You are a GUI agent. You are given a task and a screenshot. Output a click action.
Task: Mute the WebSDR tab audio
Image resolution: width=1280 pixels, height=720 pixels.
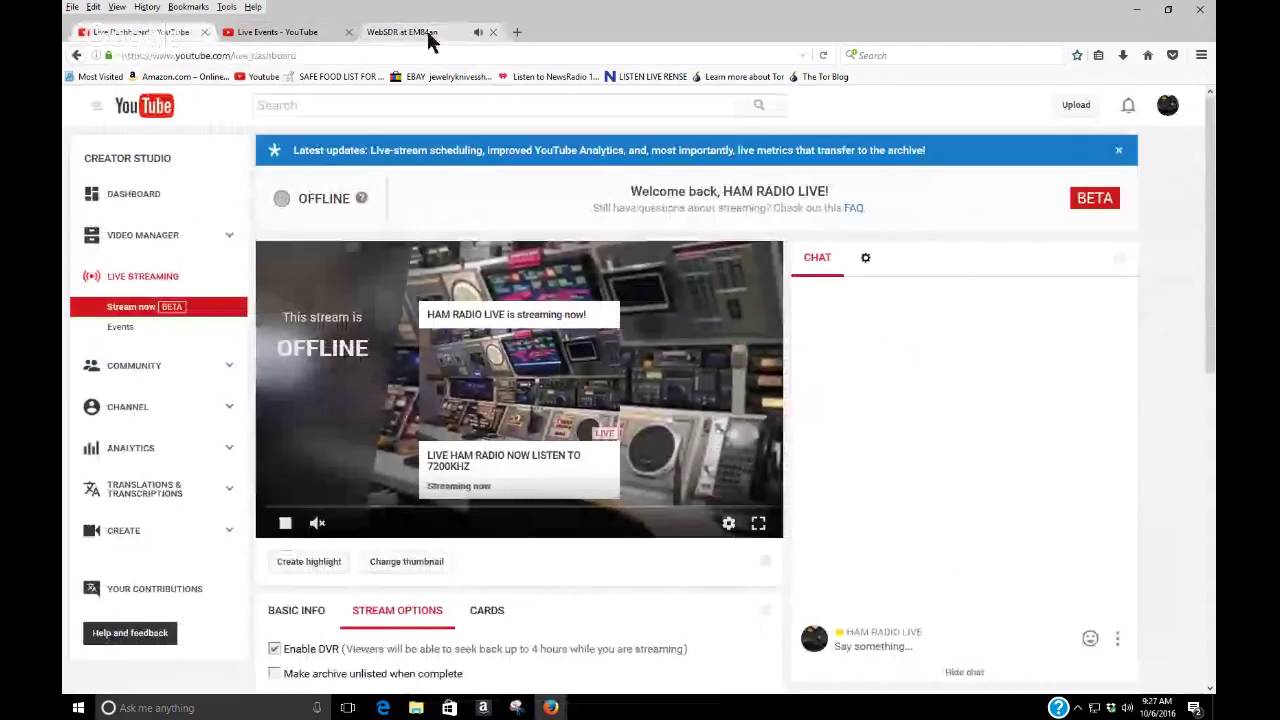pyautogui.click(x=478, y=32)
